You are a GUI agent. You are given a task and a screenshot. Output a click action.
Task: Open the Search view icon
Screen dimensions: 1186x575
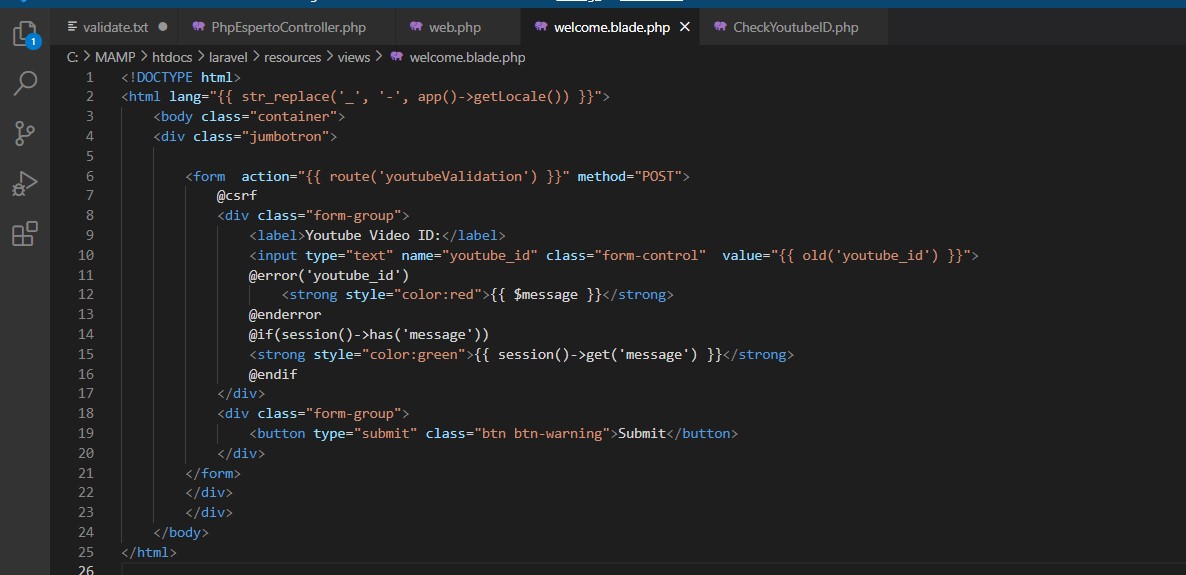click(x=25, y=83)
